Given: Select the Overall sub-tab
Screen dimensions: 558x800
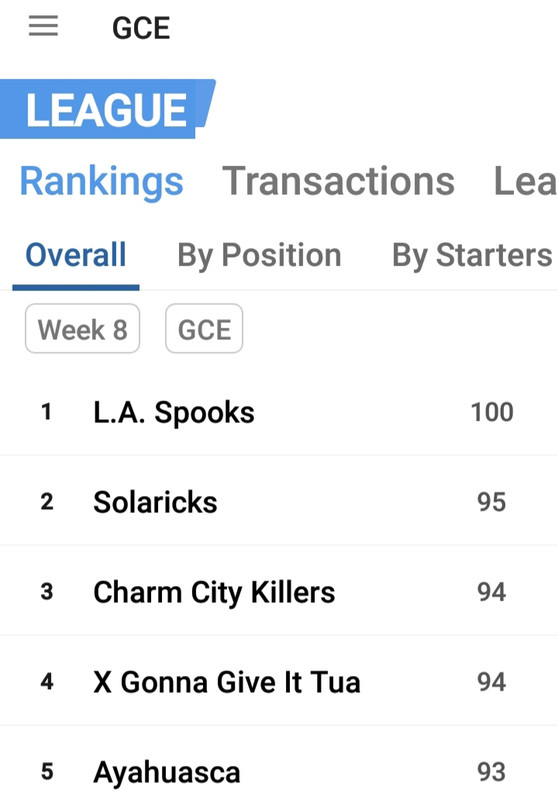Looking at the screenshot, I should click(x=76, y=255).
